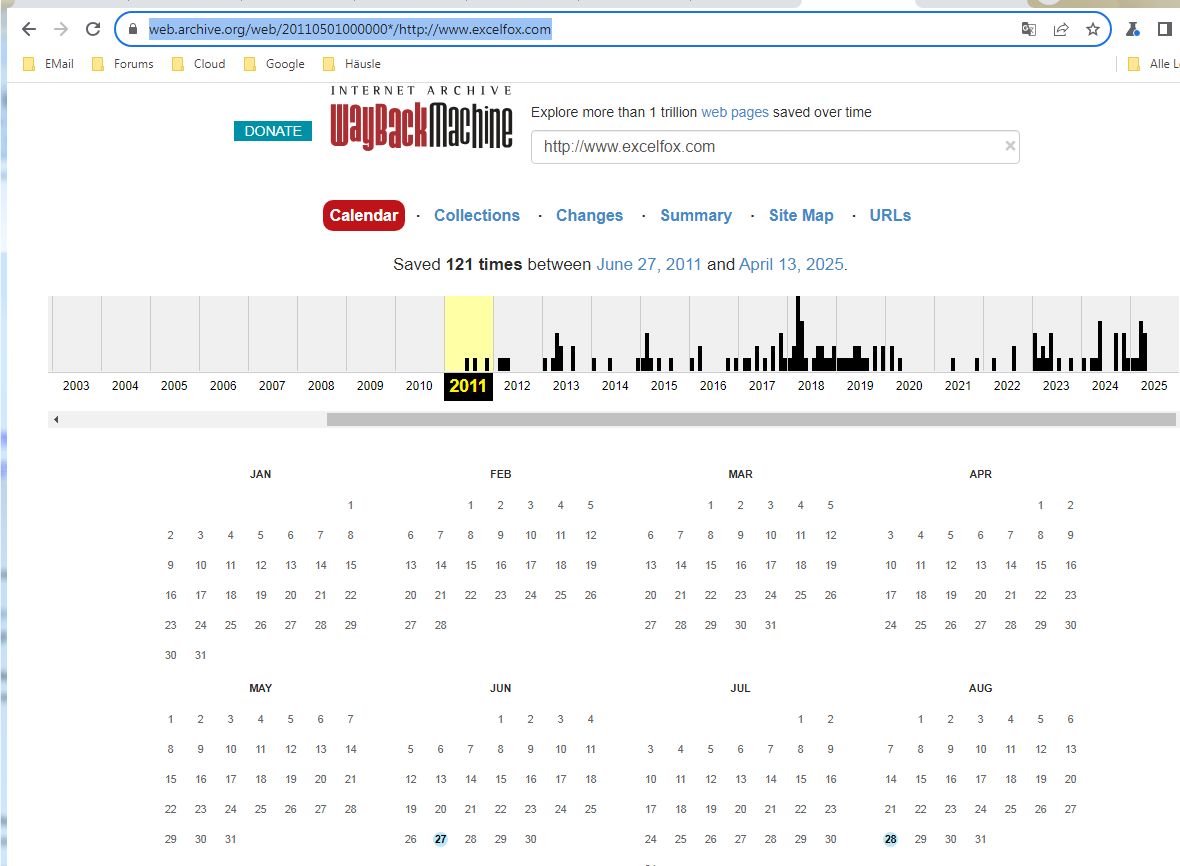
Task: Click the FEB month heading
Action: point(500,474)
